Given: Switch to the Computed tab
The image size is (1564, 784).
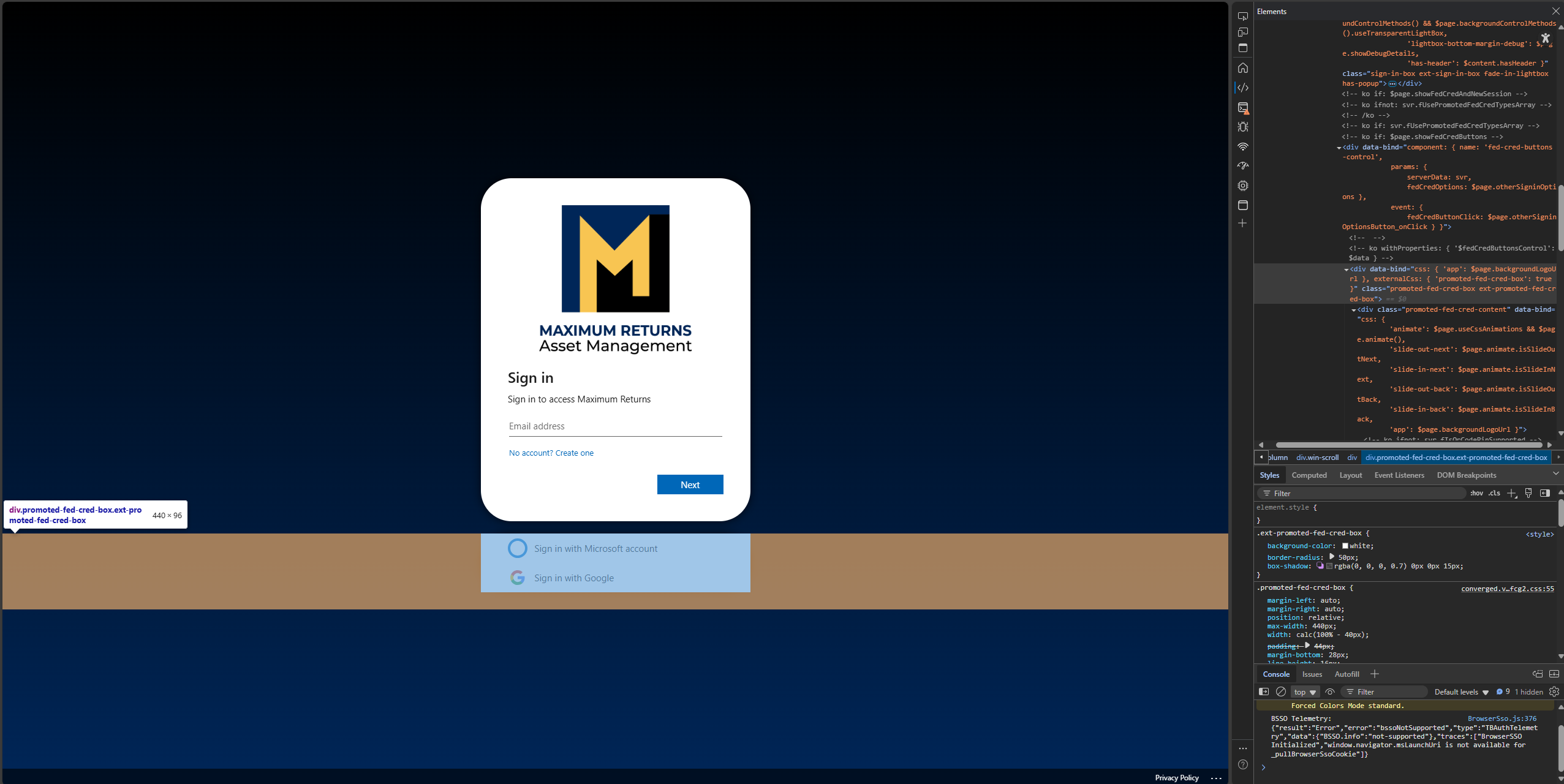Looking at the screenshot, I should 1309,475.
